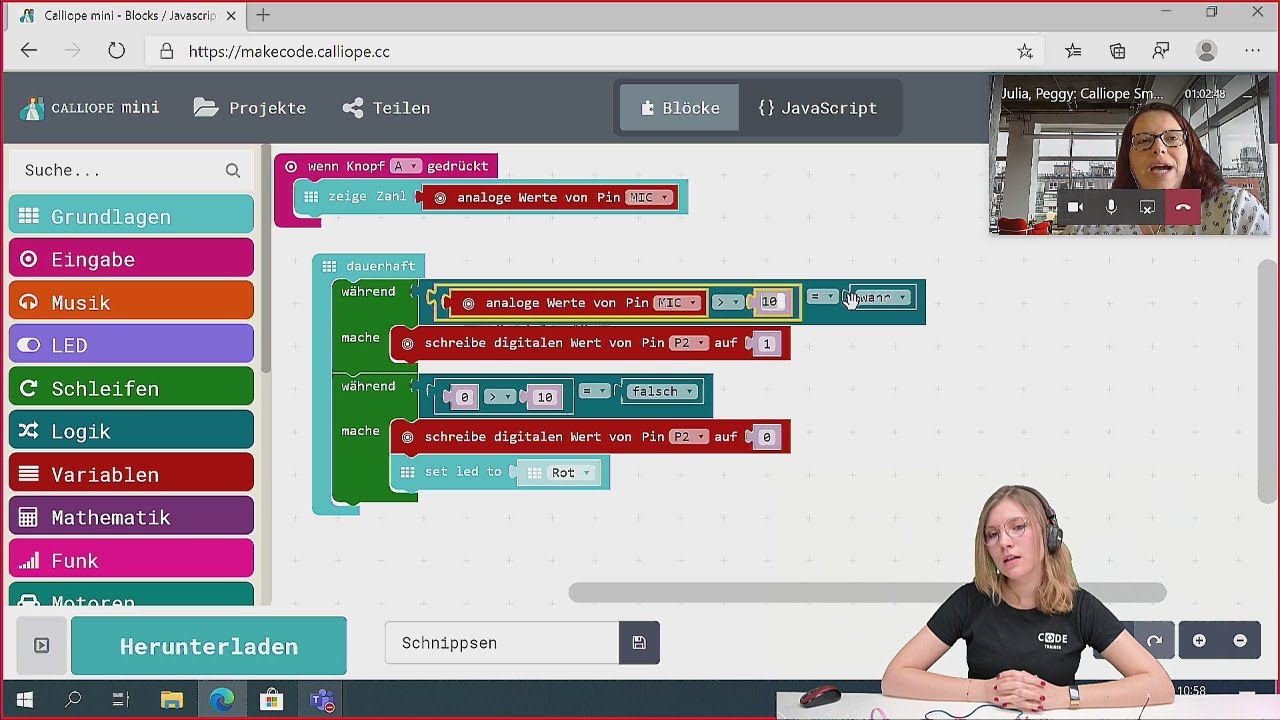Open Microsoft Teams from the taskbar
The height and width of the screenshot is (720, 1280).
322,700
